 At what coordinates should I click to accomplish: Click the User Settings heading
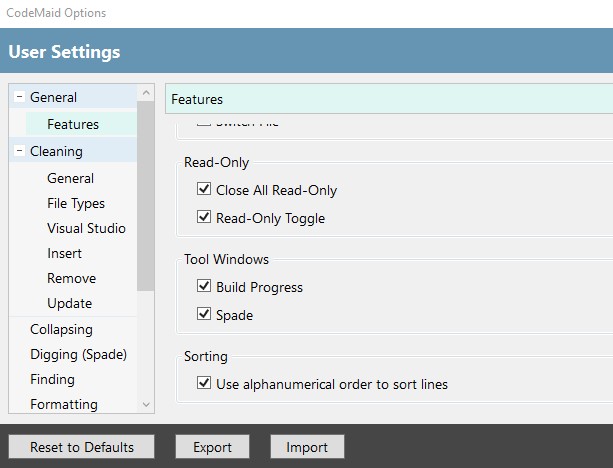[64, 52]
